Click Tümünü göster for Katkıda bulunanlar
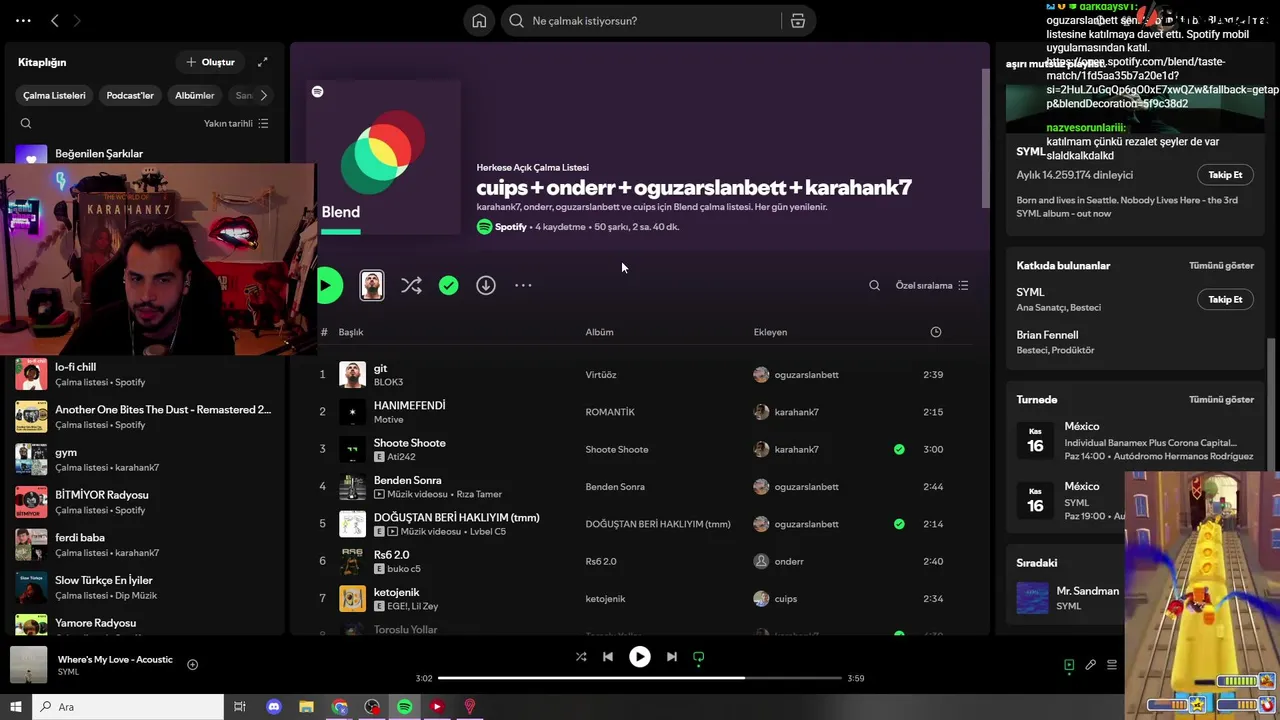 tap(1221, 266)
